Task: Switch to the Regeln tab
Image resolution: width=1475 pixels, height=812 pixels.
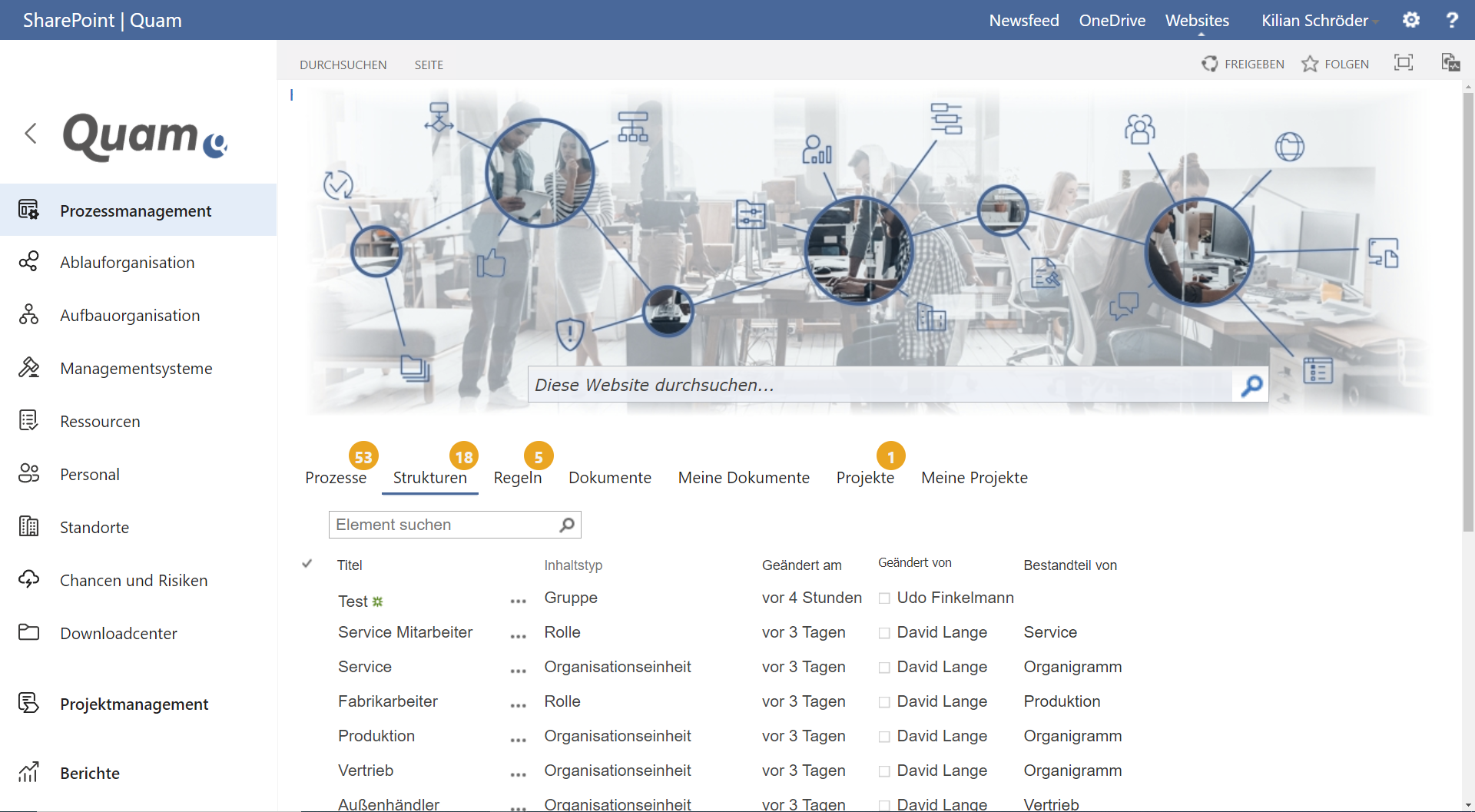Action: point(517,477)
